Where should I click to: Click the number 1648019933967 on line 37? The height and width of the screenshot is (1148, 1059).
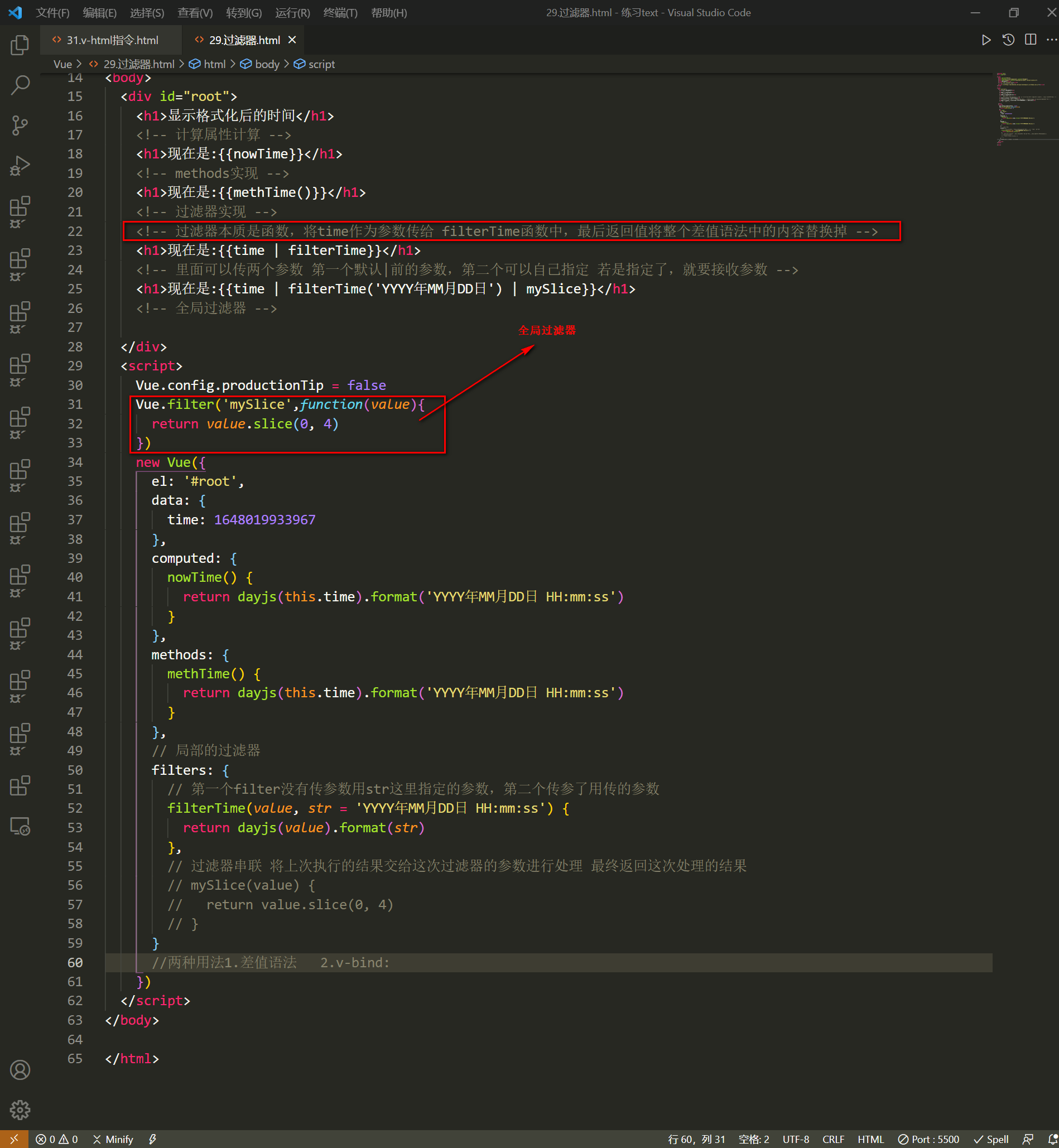264,519
